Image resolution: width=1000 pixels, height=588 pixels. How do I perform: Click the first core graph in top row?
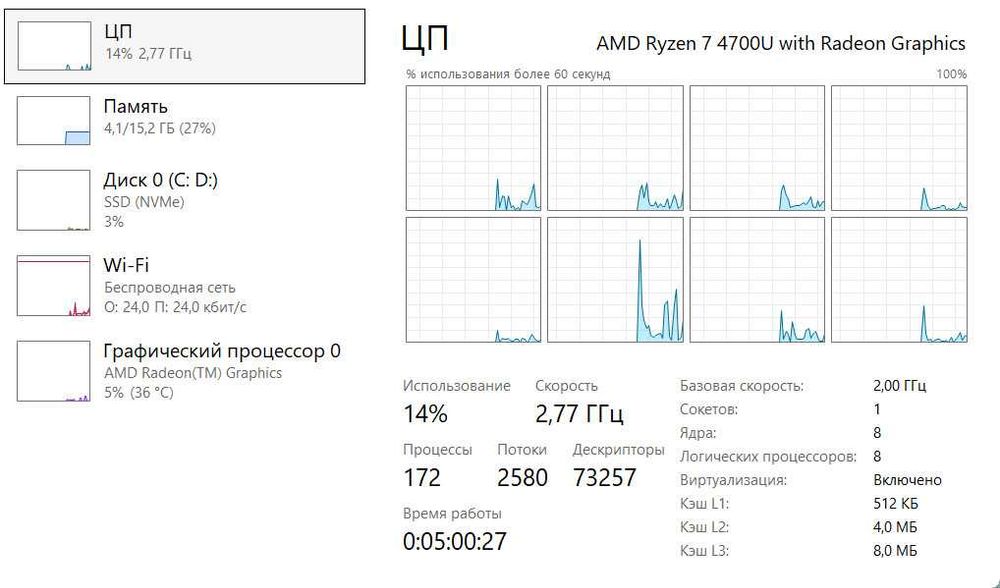point(474,148)
